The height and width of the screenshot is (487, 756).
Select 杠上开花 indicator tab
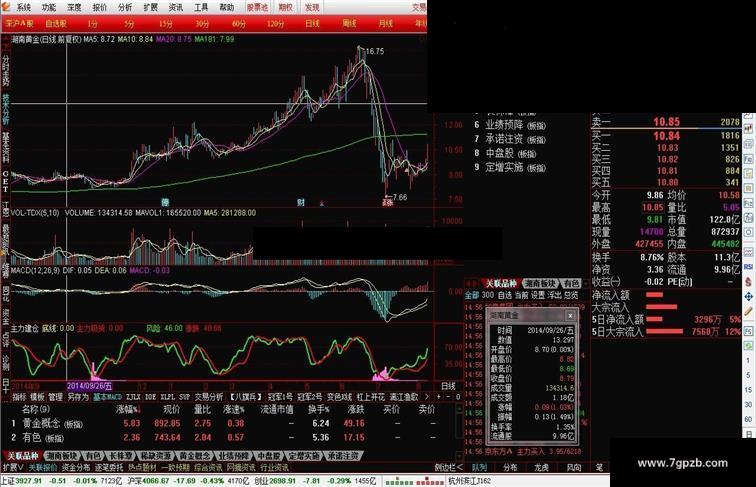370,397
